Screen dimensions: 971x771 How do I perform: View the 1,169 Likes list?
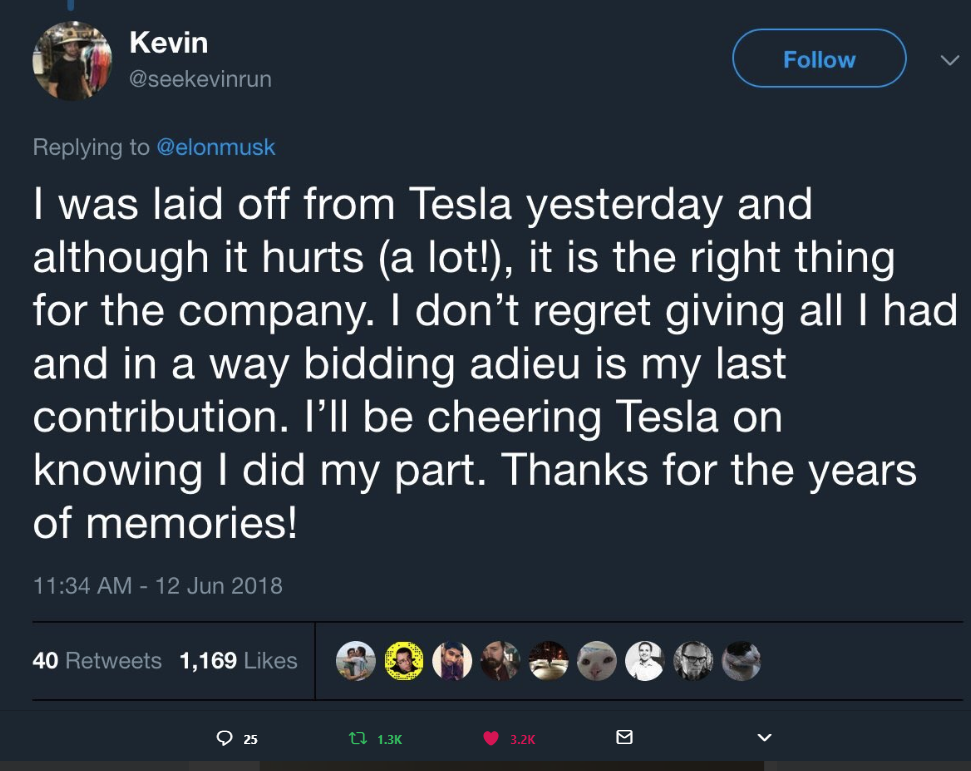point(238,661)
